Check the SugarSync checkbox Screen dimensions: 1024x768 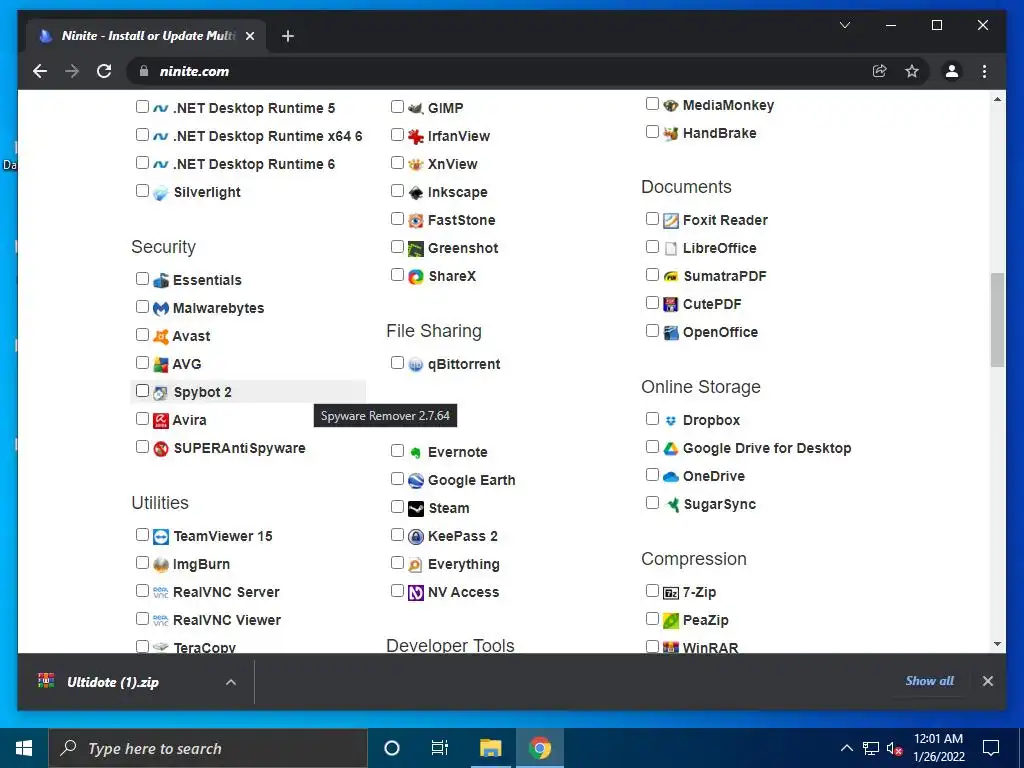[652, 502]
